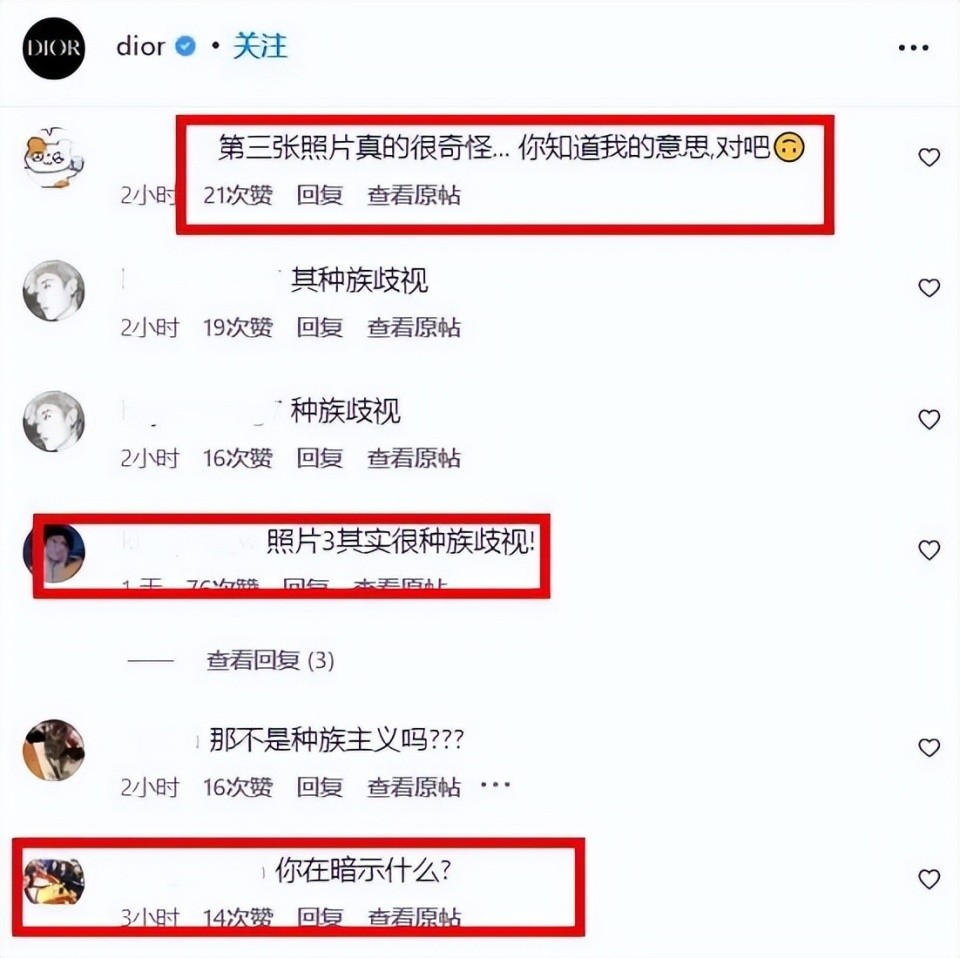Image resolution: width=960 pixels, height=958 pixels.
Task: Like the 照片3其实很种族歧视 comment
Action: tap(929, 550)
